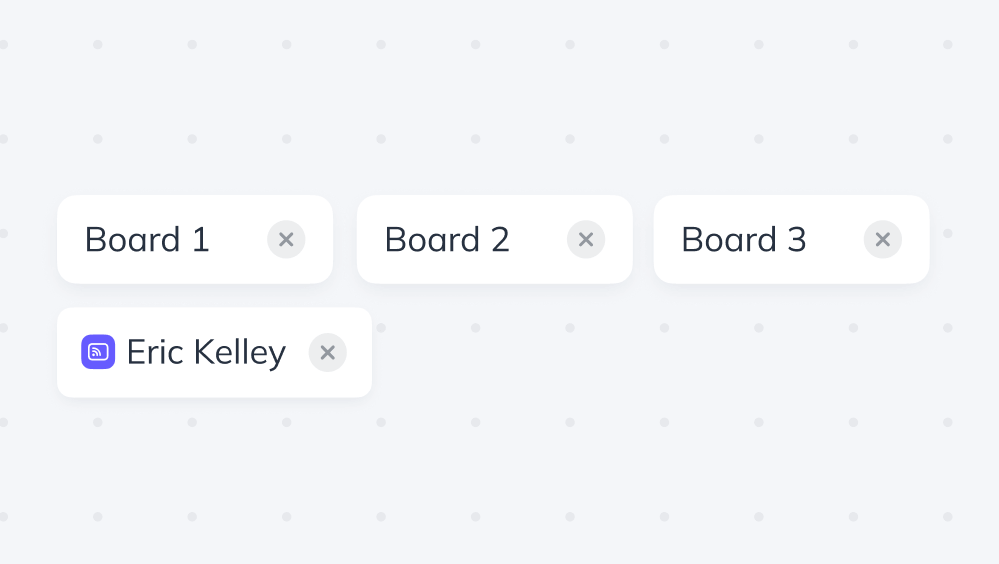Remove the Board 2 chip

[586, 240]
